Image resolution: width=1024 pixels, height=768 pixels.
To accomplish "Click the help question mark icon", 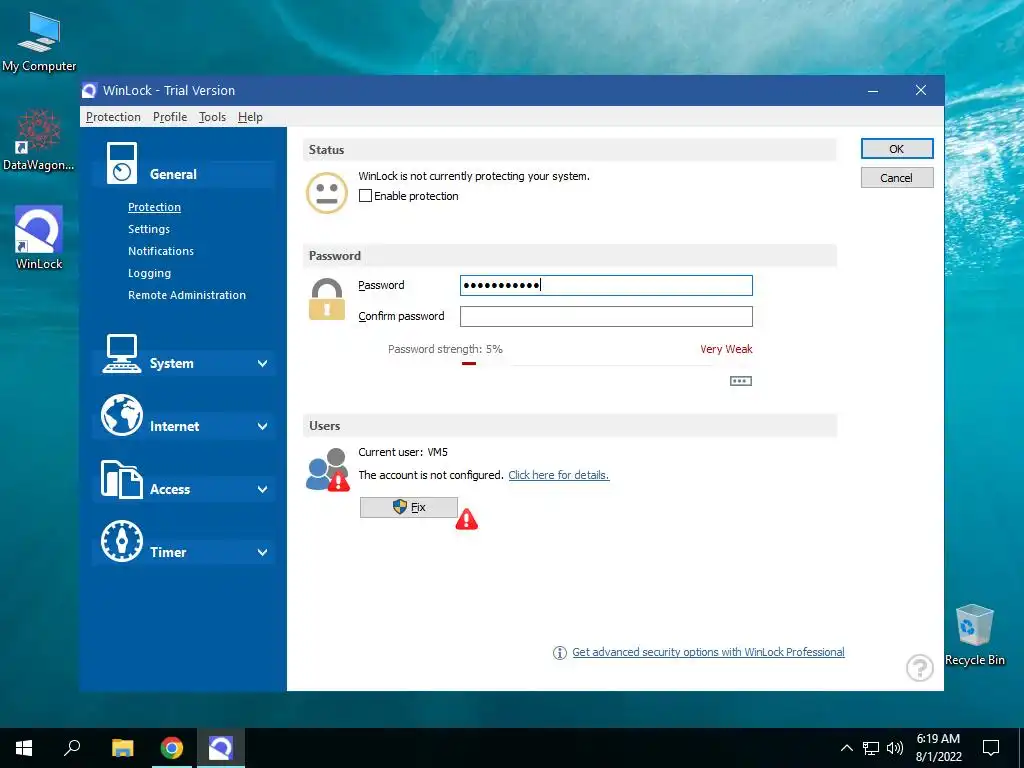I will coord(920,667).
